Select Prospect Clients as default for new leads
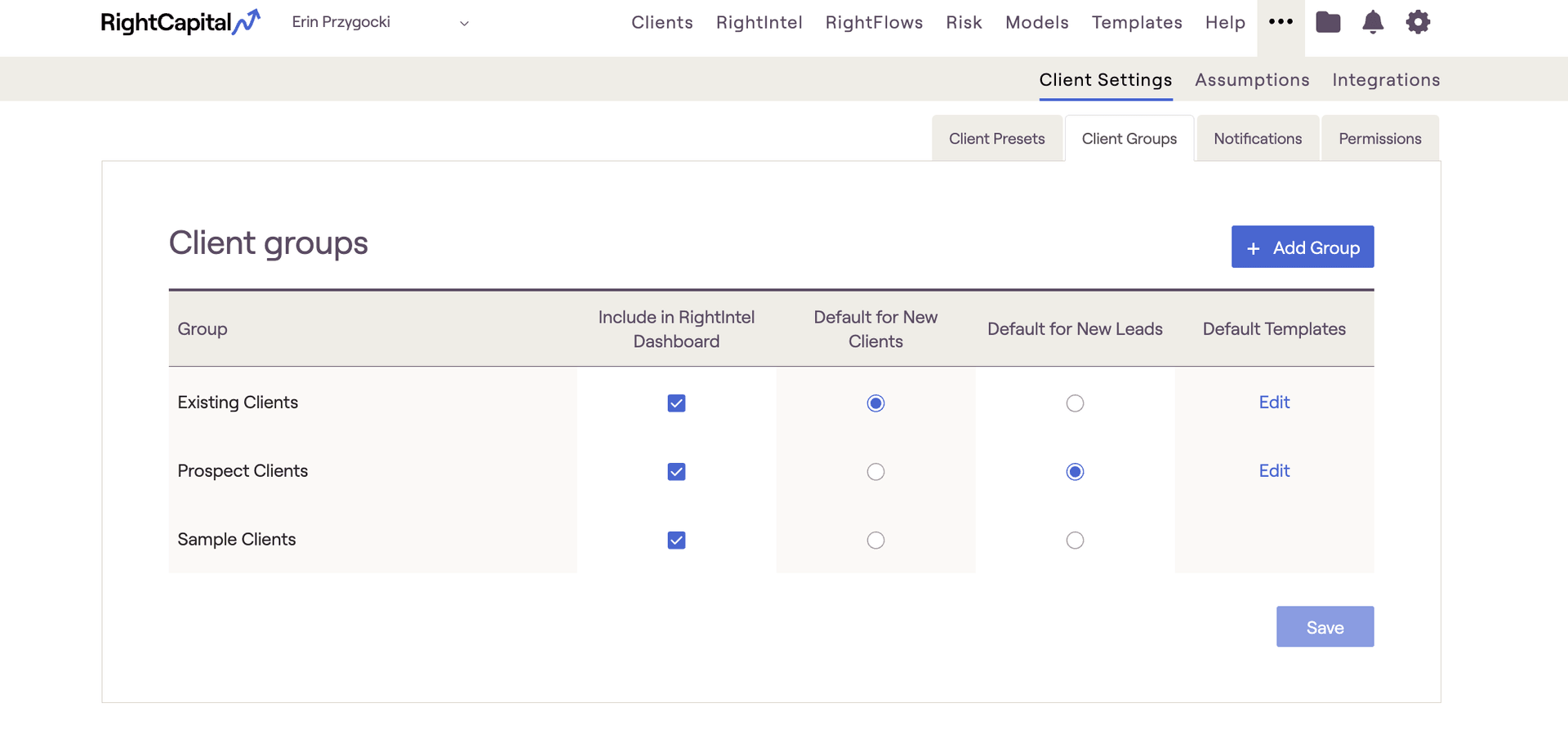The width and height of the screenshot is (1568, 739). pyautogui.click(x=1075, y=472)
